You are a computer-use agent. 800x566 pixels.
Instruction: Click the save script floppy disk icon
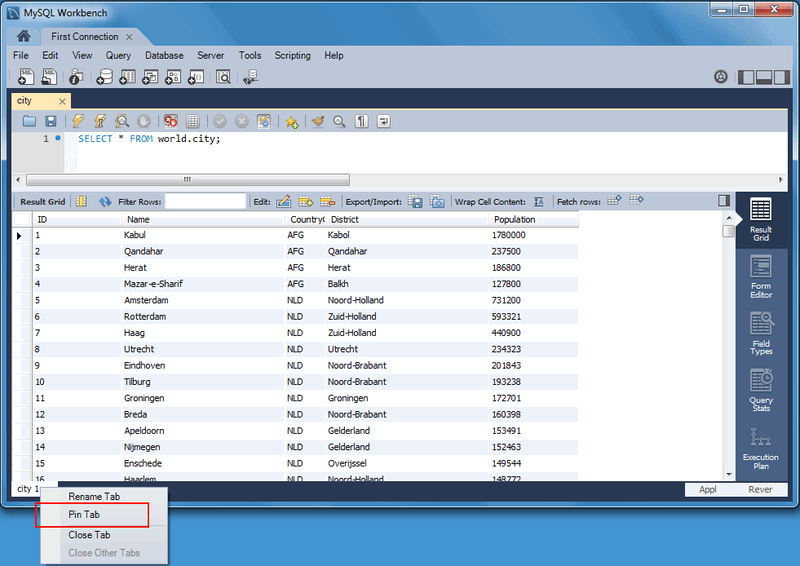(x=51, y=121)
